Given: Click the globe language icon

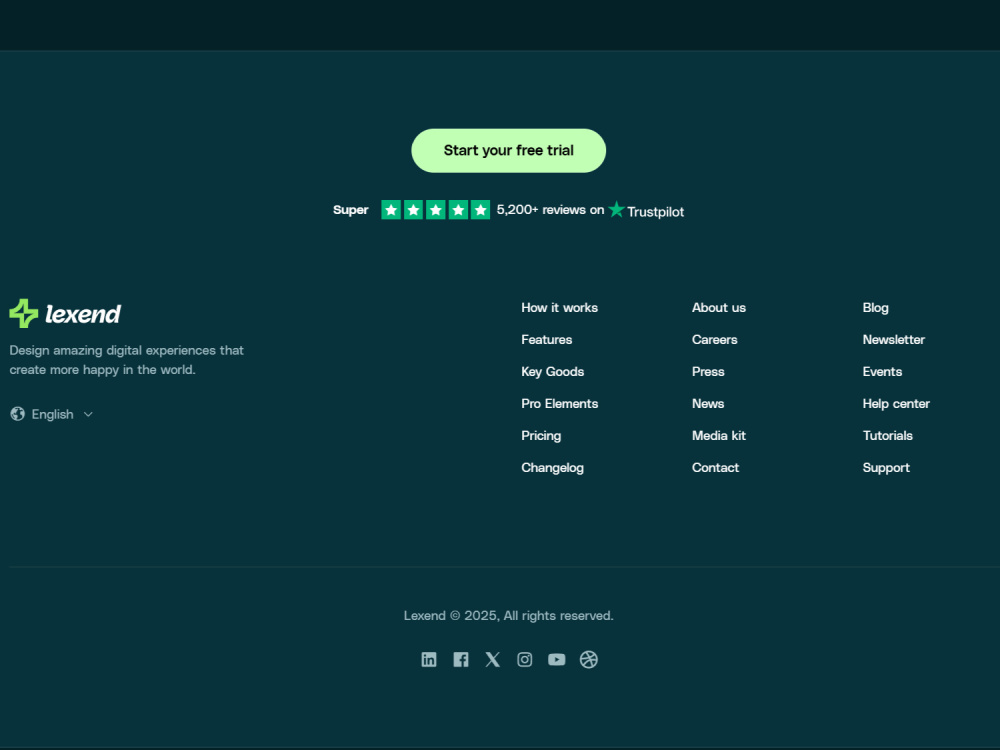Looking at the screenshot, I should click(18, 414).
